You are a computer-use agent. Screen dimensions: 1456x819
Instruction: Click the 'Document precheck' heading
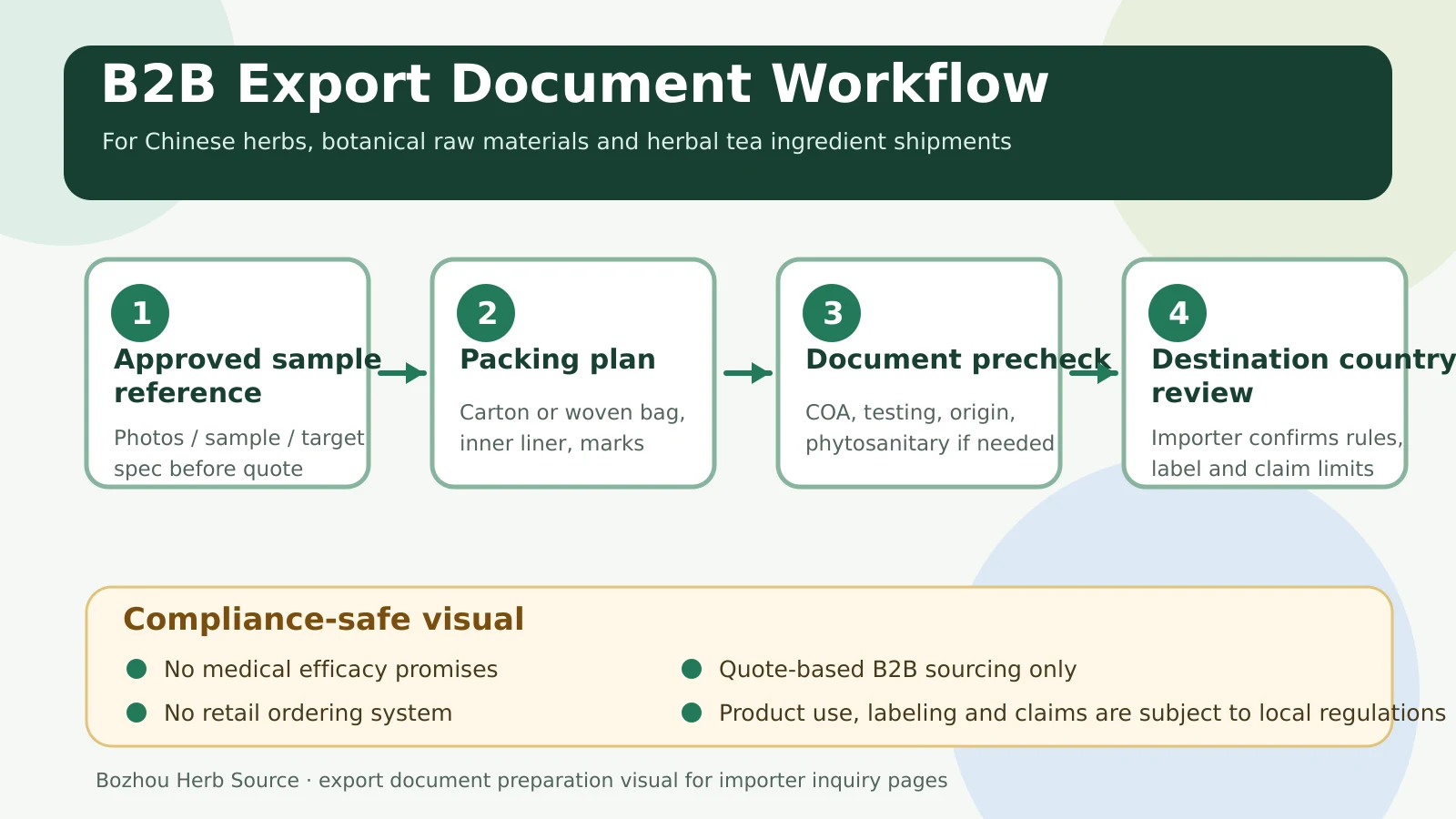click(958, 360)
